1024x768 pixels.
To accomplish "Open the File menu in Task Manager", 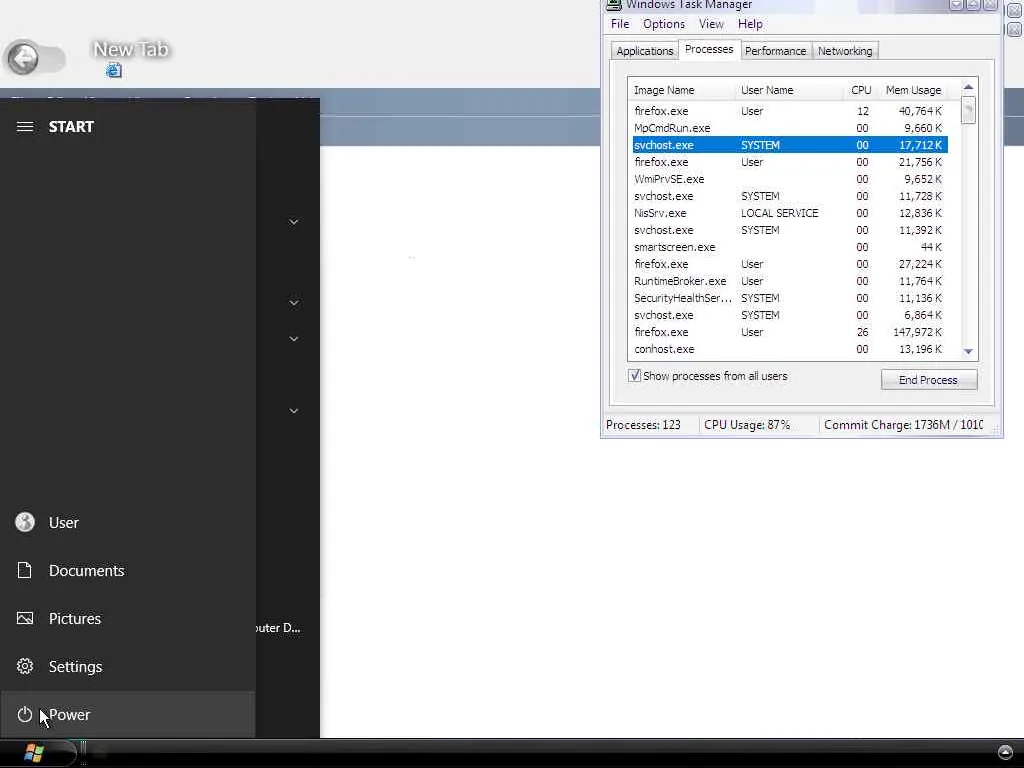I will tap(620, 24).
